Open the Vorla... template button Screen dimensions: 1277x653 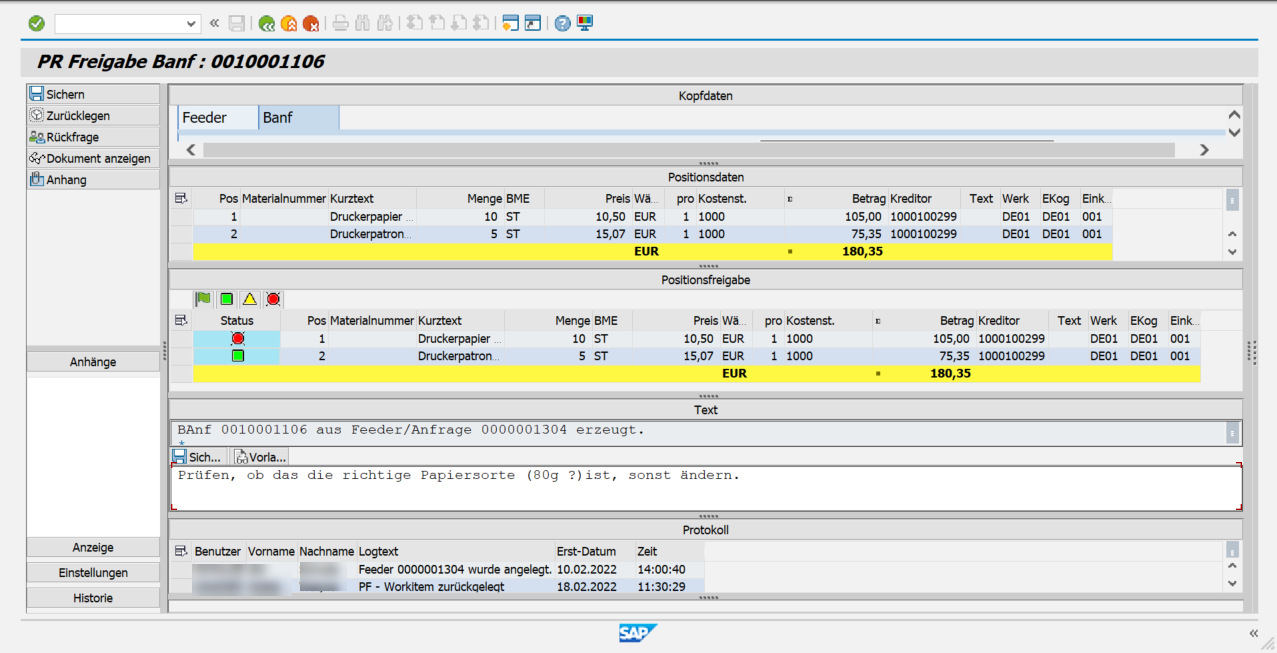click(258, 456)
